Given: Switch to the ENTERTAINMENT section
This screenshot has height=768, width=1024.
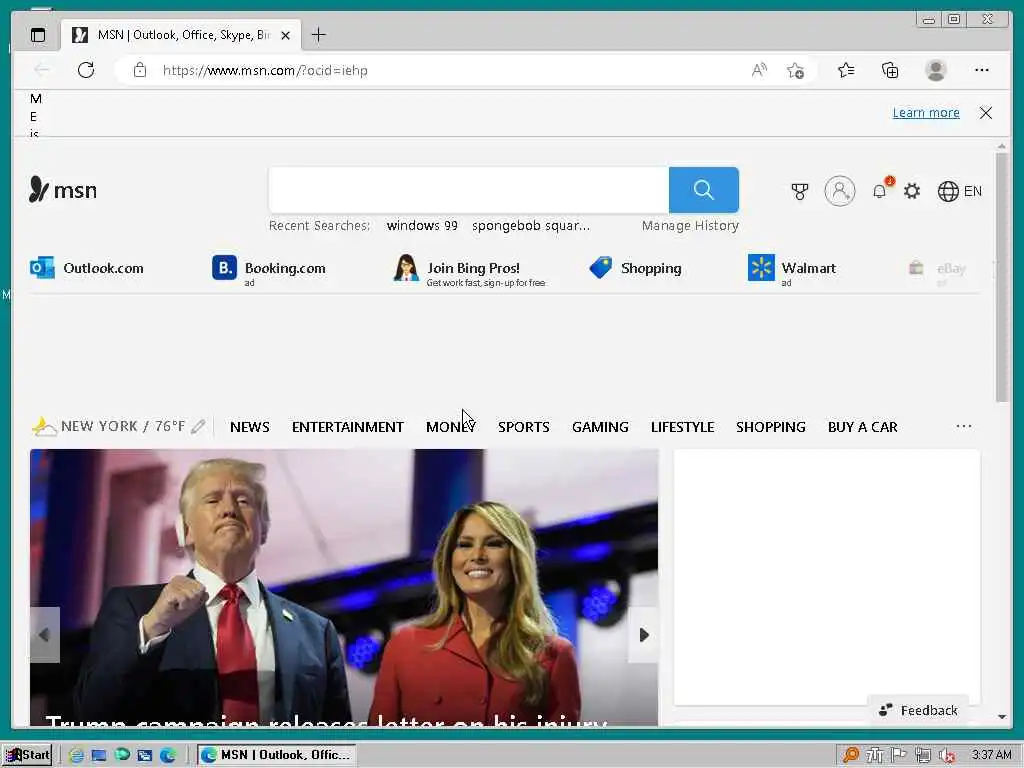Looking at the screenshot, I should pyautogui.click(x=347, y=427).
